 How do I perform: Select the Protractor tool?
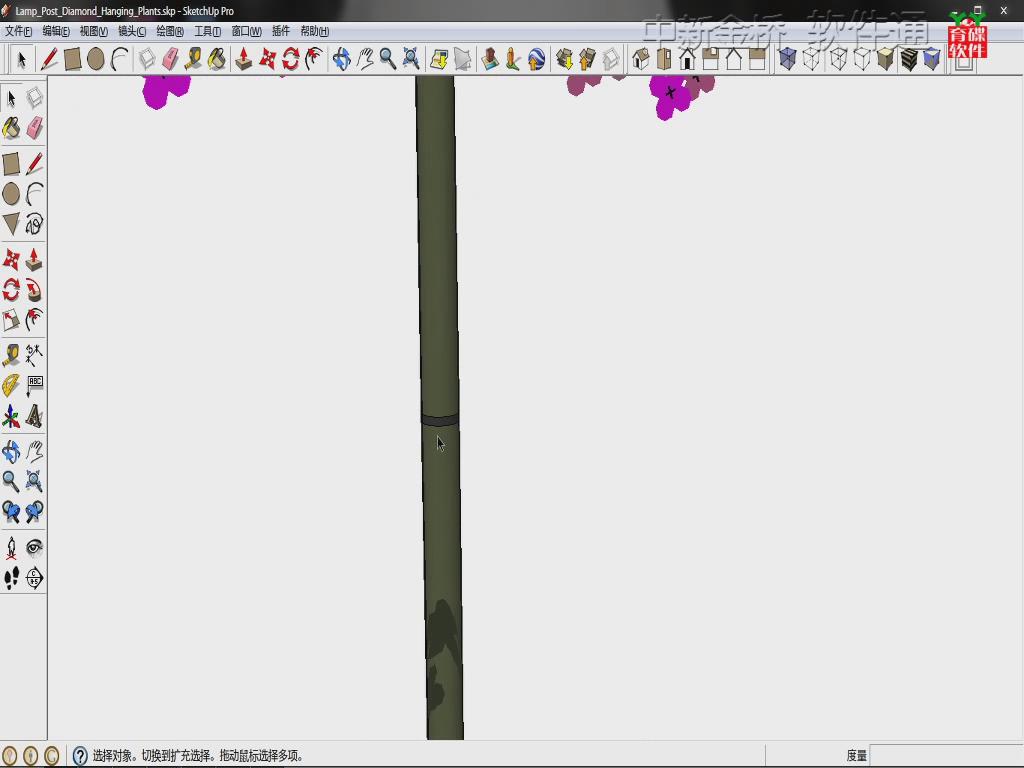pyautogui.click(x=11, y=385)
